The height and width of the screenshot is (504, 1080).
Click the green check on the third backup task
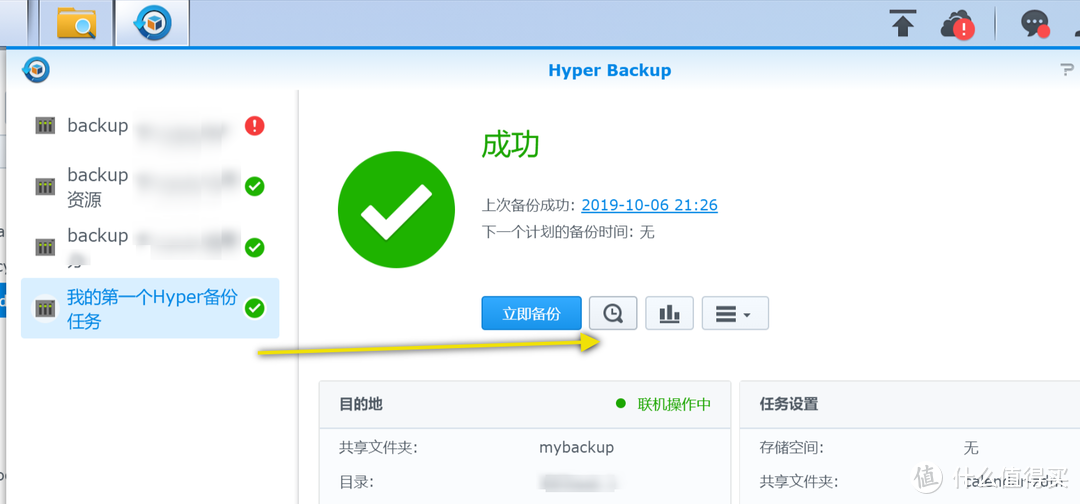click(255, 247)
